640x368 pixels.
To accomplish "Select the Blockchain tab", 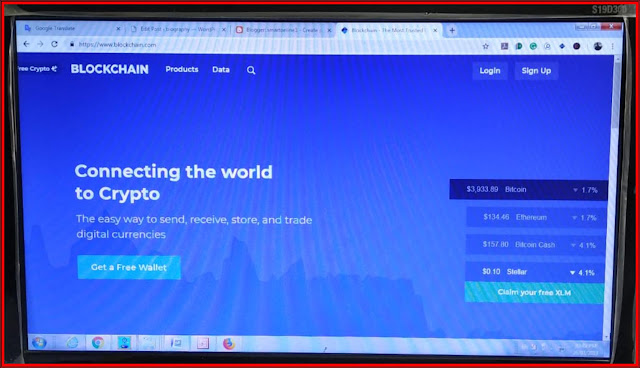I will (390, 30).
